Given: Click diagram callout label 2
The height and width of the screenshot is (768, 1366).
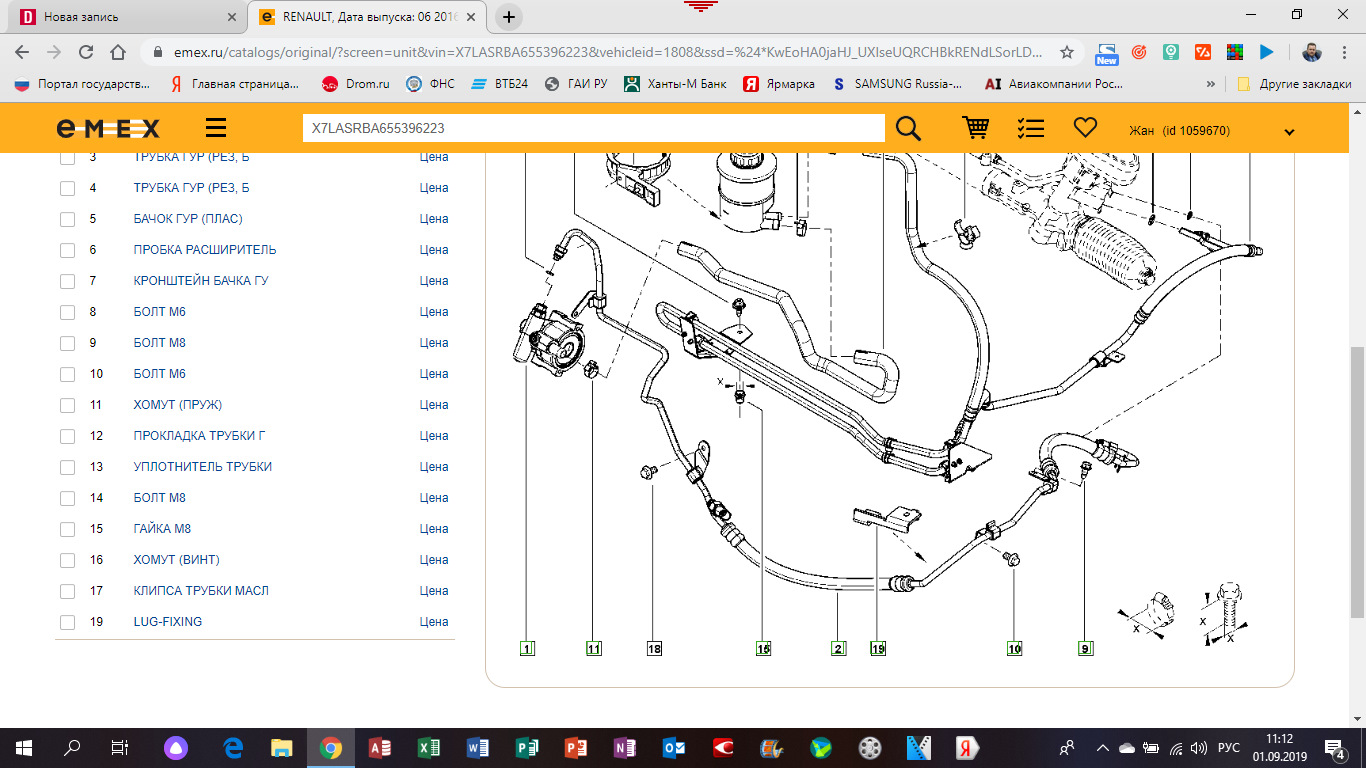Looking at the screenshot, I should coord(838,648).
